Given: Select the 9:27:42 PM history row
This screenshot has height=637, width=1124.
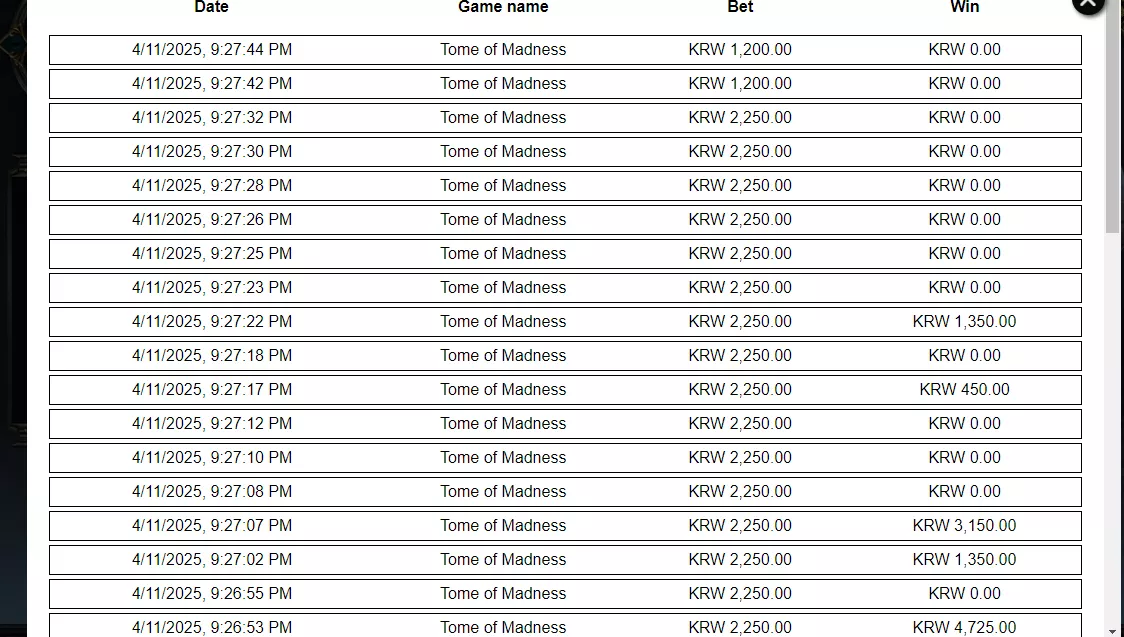Looking at the screenshot, I should (565, 84).
